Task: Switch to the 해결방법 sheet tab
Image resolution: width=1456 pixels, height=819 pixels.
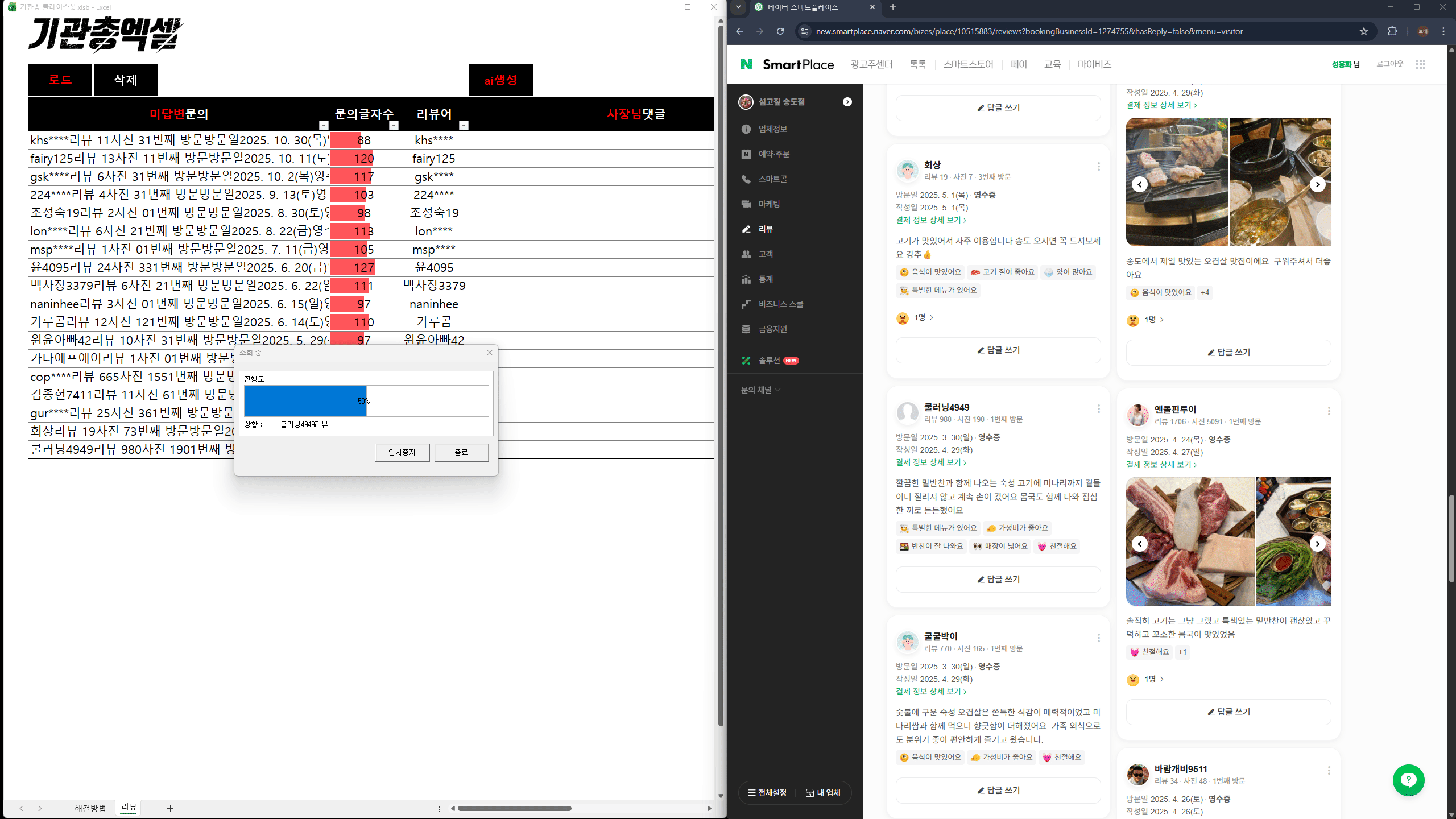Action: click(x=90, y=808)
